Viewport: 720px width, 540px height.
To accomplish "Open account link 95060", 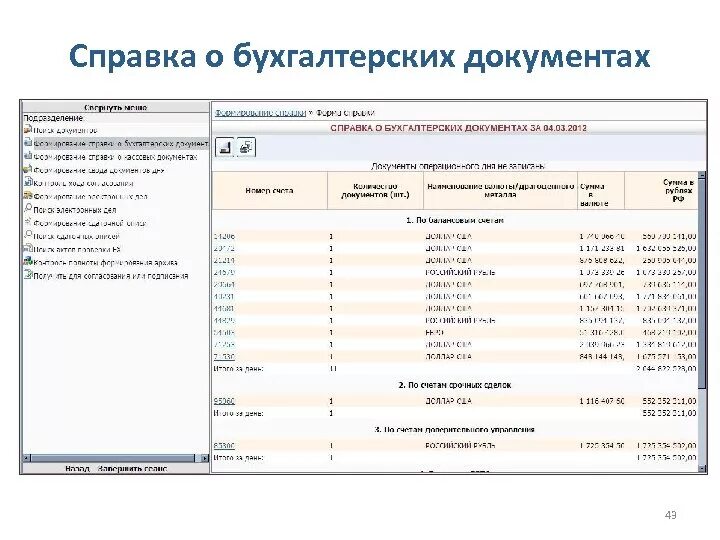I will pyautogui.click(x=224, y=401).
